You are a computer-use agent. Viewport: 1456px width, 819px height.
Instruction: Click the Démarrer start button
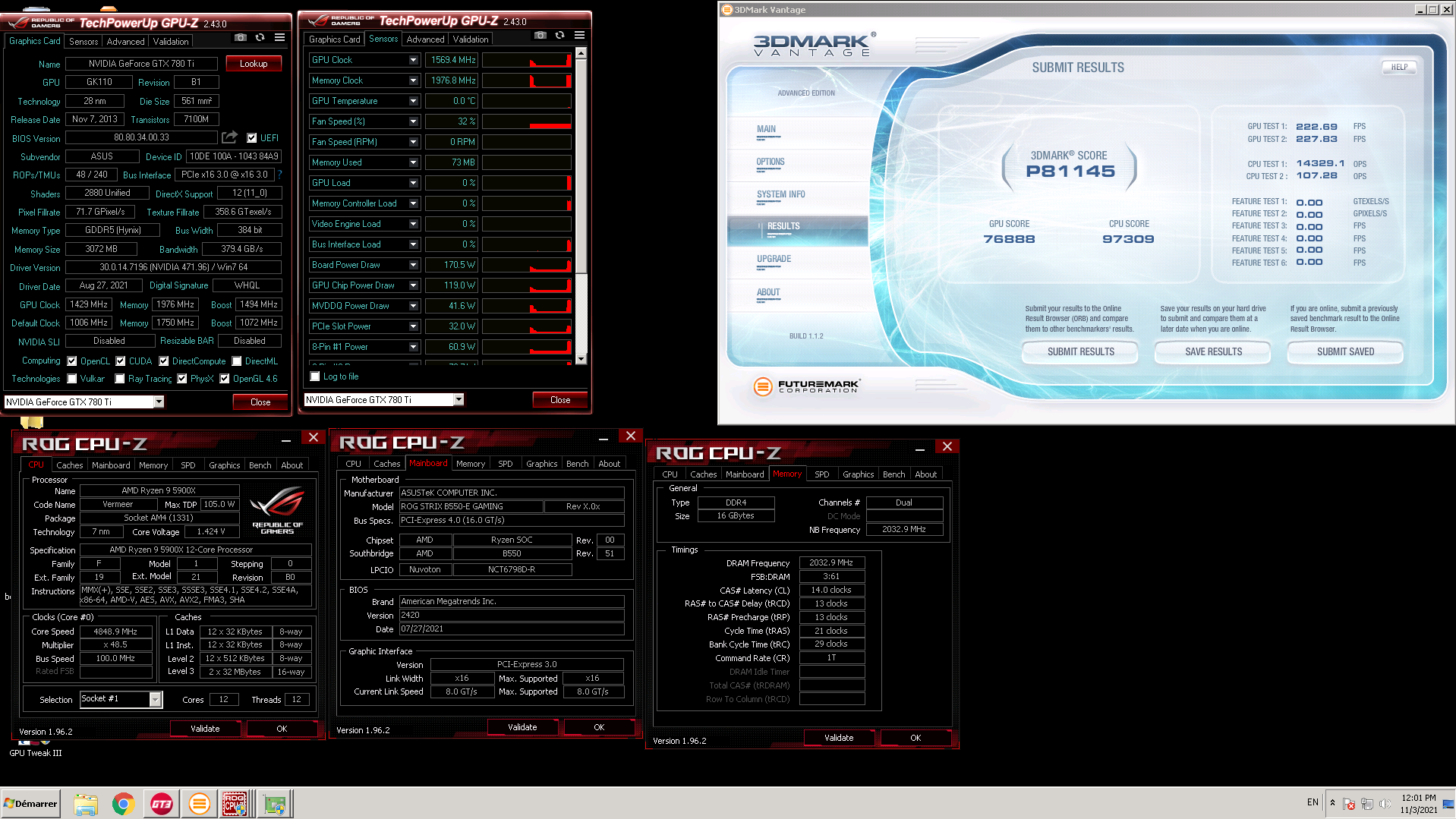[30, 804]
